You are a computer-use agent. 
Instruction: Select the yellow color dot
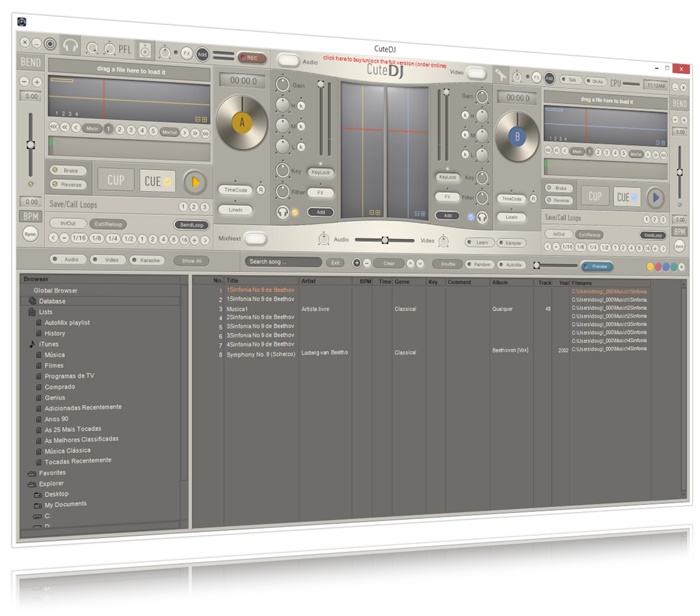coord(650,266)
